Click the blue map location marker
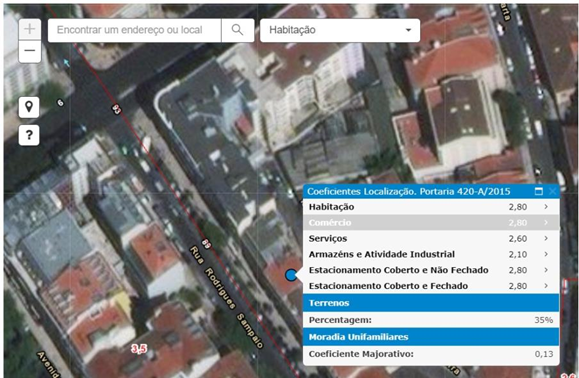This screenshot has width=579, height=378. point(291,275)
